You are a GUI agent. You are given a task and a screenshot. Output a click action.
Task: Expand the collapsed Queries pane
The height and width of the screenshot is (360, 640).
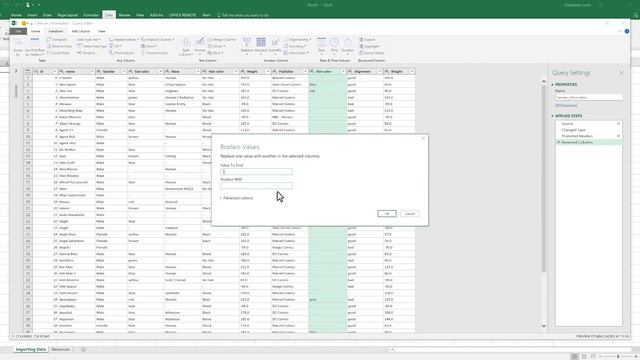tap(16, 71)
